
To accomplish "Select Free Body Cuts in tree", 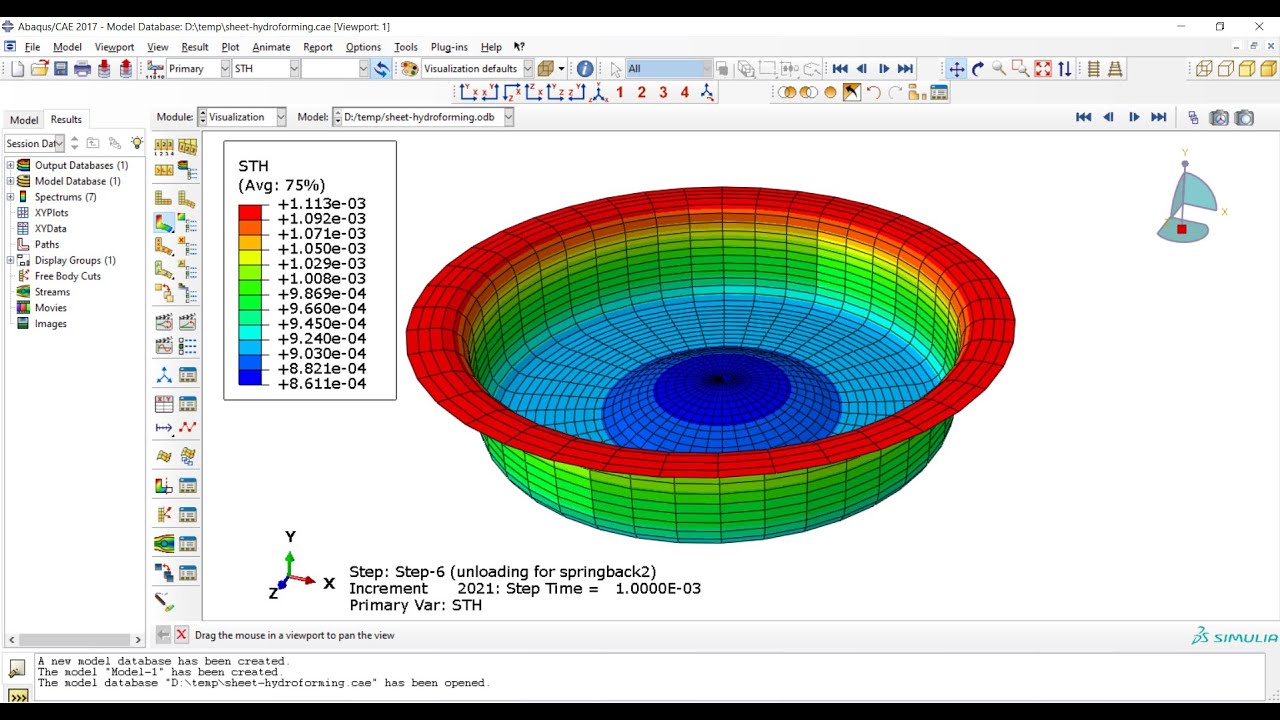I will click(x=67, y=276).
